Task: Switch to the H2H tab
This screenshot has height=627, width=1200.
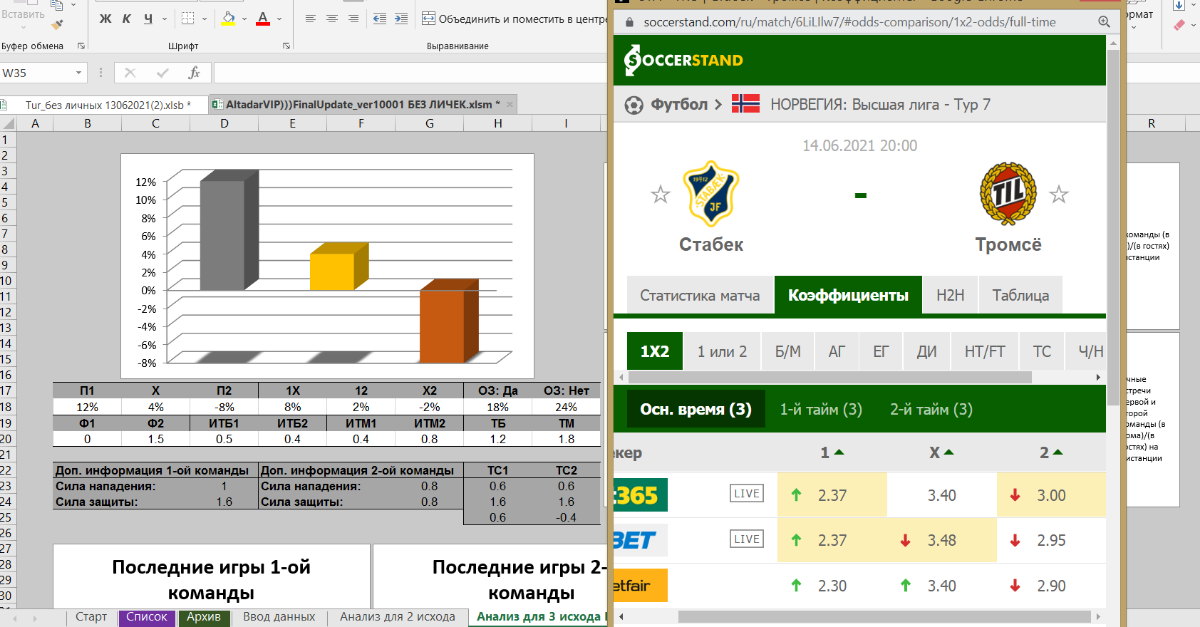Action: click(x=950, y=295)
